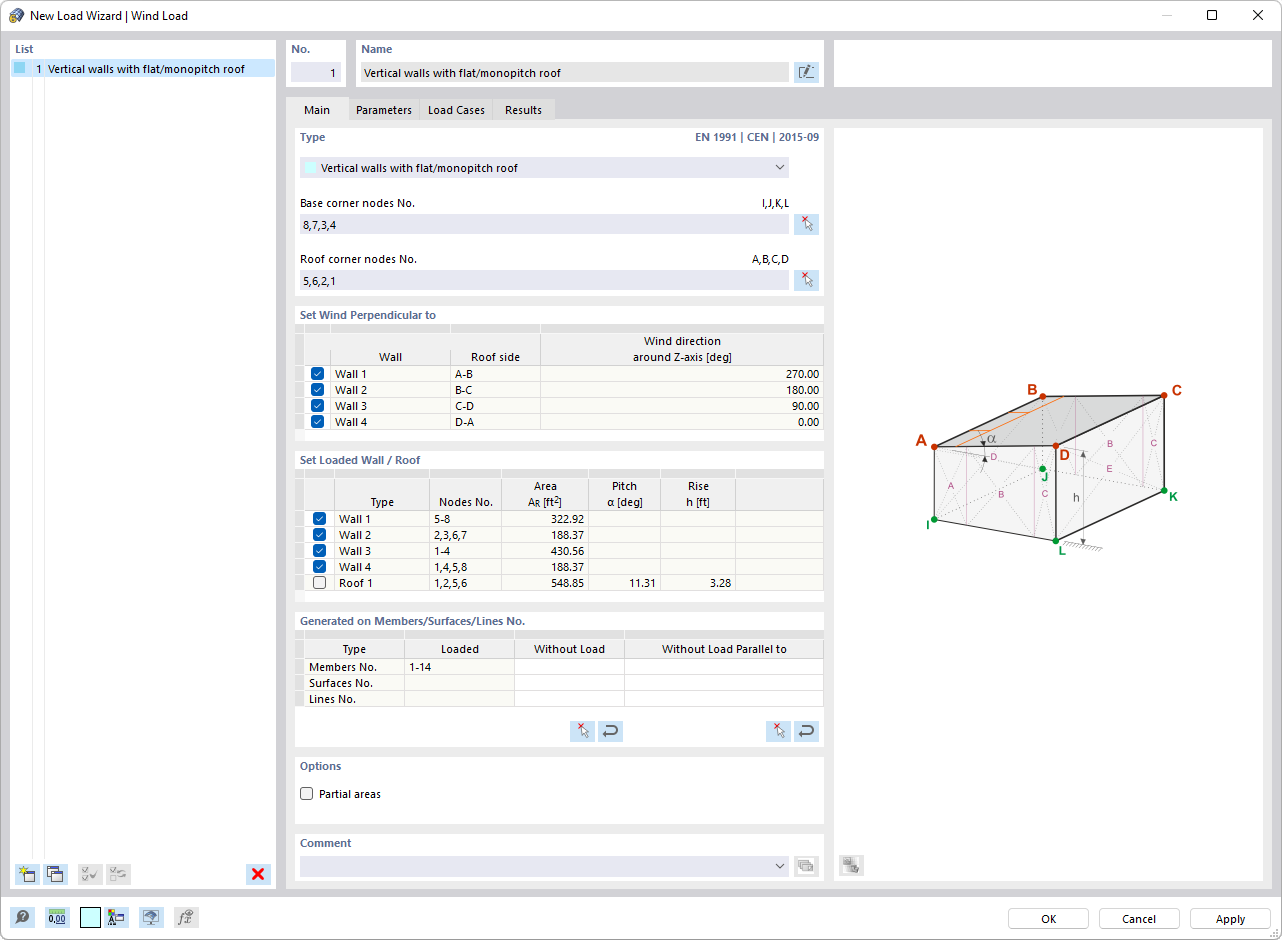Reset the Without Load Parallel selection
This screenshot has height=940, width=1282.
[806, 731]
